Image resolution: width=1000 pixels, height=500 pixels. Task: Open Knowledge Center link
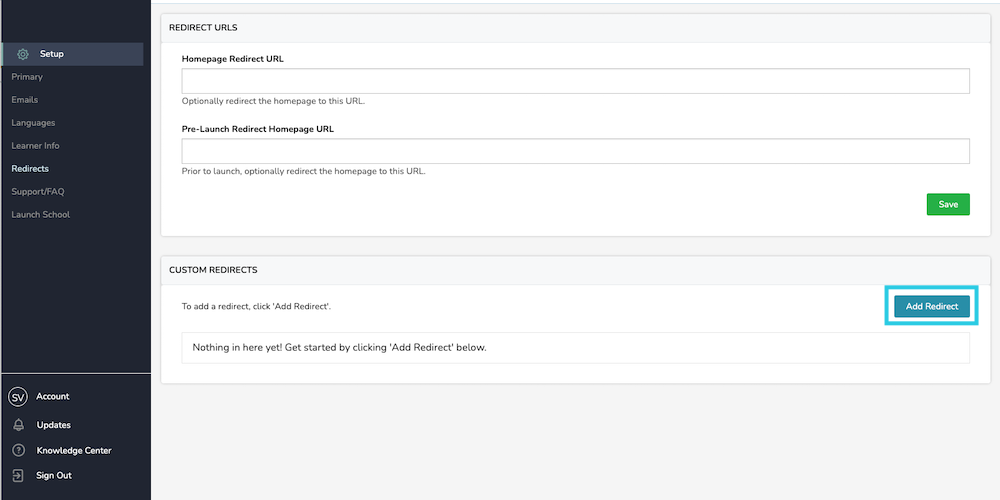(74, 451)
